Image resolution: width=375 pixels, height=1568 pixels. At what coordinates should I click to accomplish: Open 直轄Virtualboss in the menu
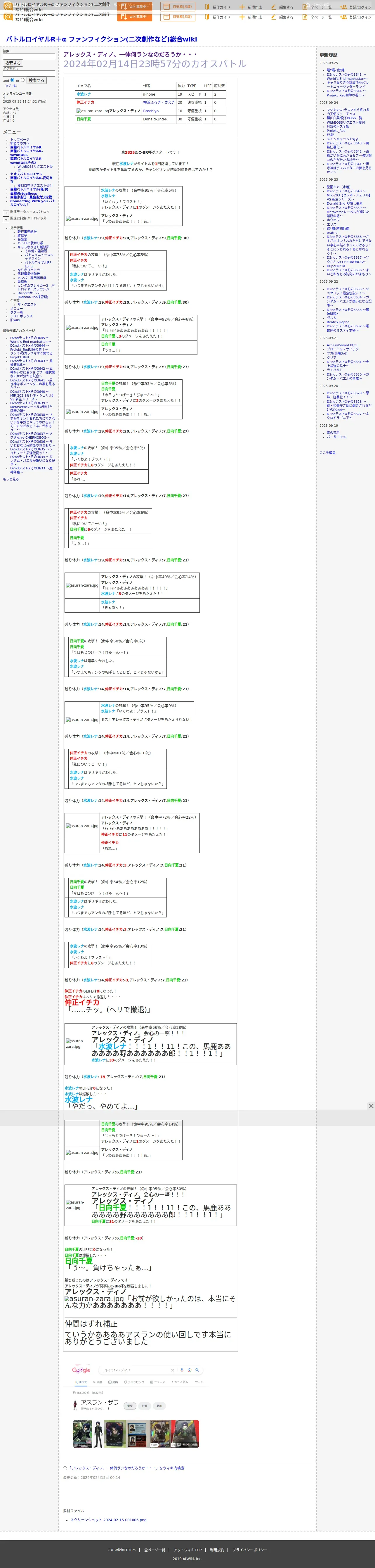coord(24,193)
